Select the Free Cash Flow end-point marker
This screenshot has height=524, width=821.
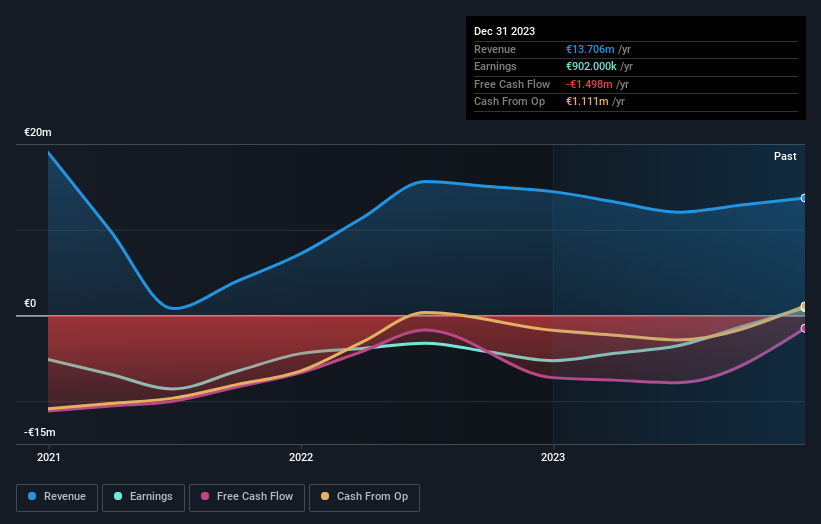pos(804,328)
